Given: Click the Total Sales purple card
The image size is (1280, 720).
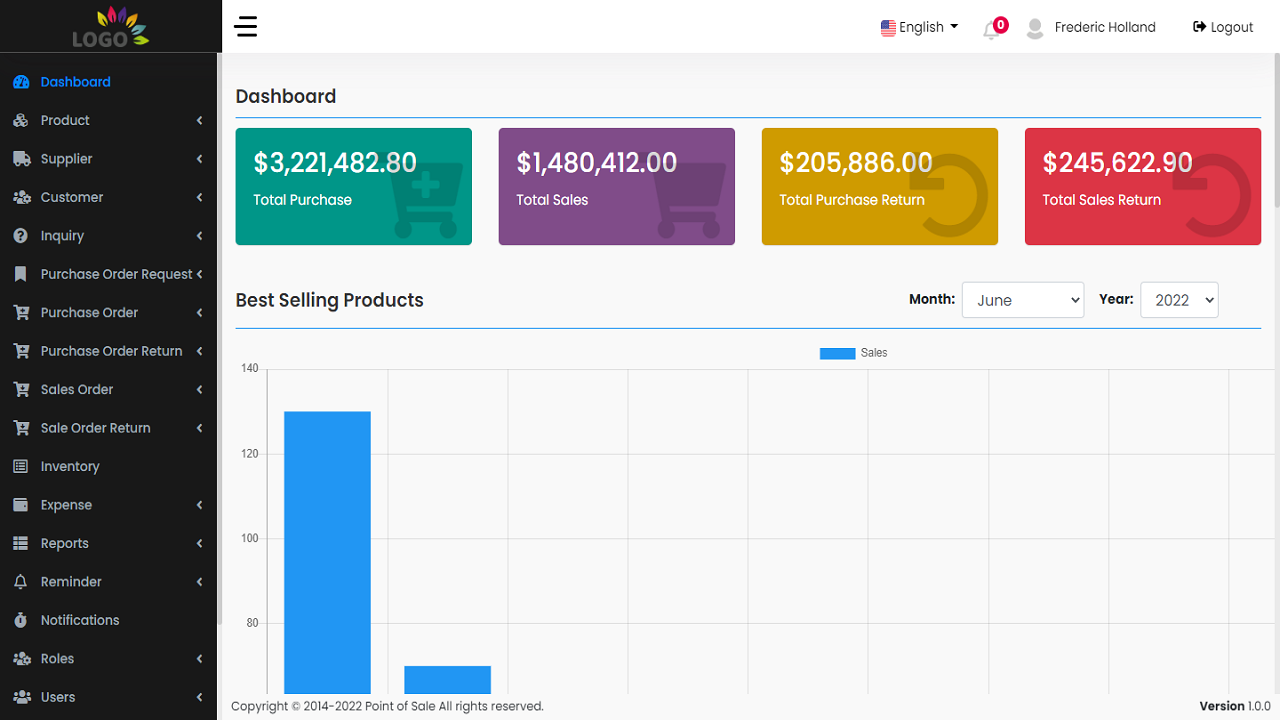Looking at the screenshot, I should coord(616,186).
